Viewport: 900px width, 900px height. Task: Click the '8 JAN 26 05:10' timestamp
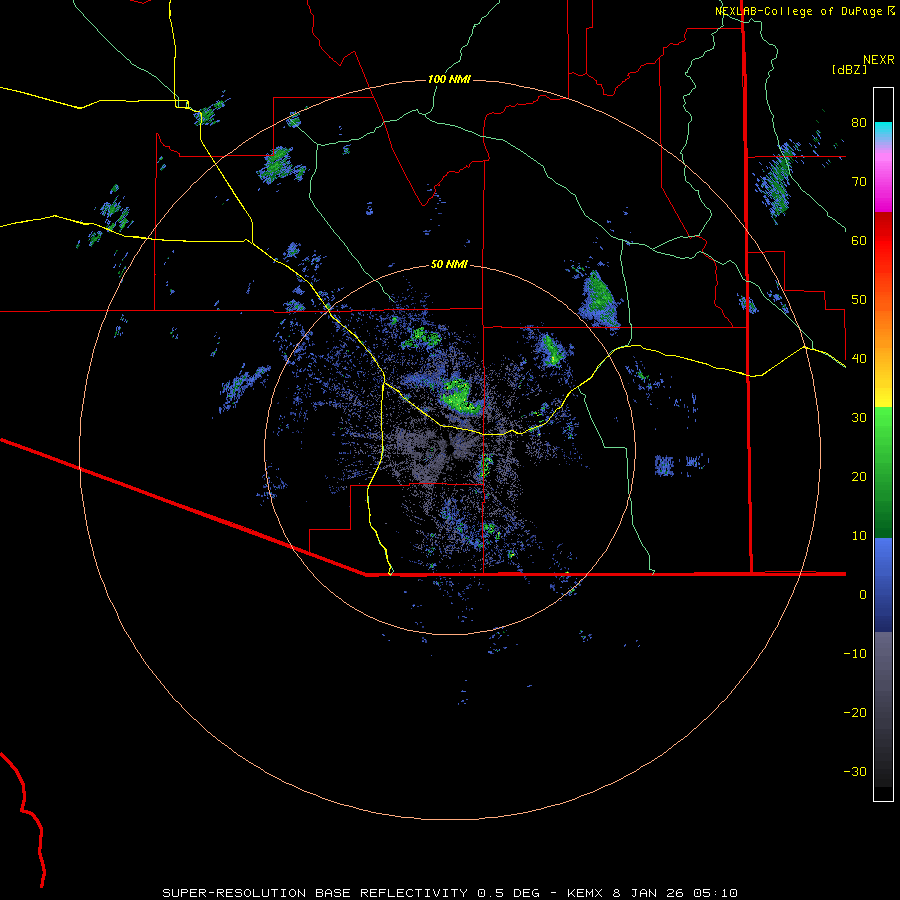[x=674, y=893]
